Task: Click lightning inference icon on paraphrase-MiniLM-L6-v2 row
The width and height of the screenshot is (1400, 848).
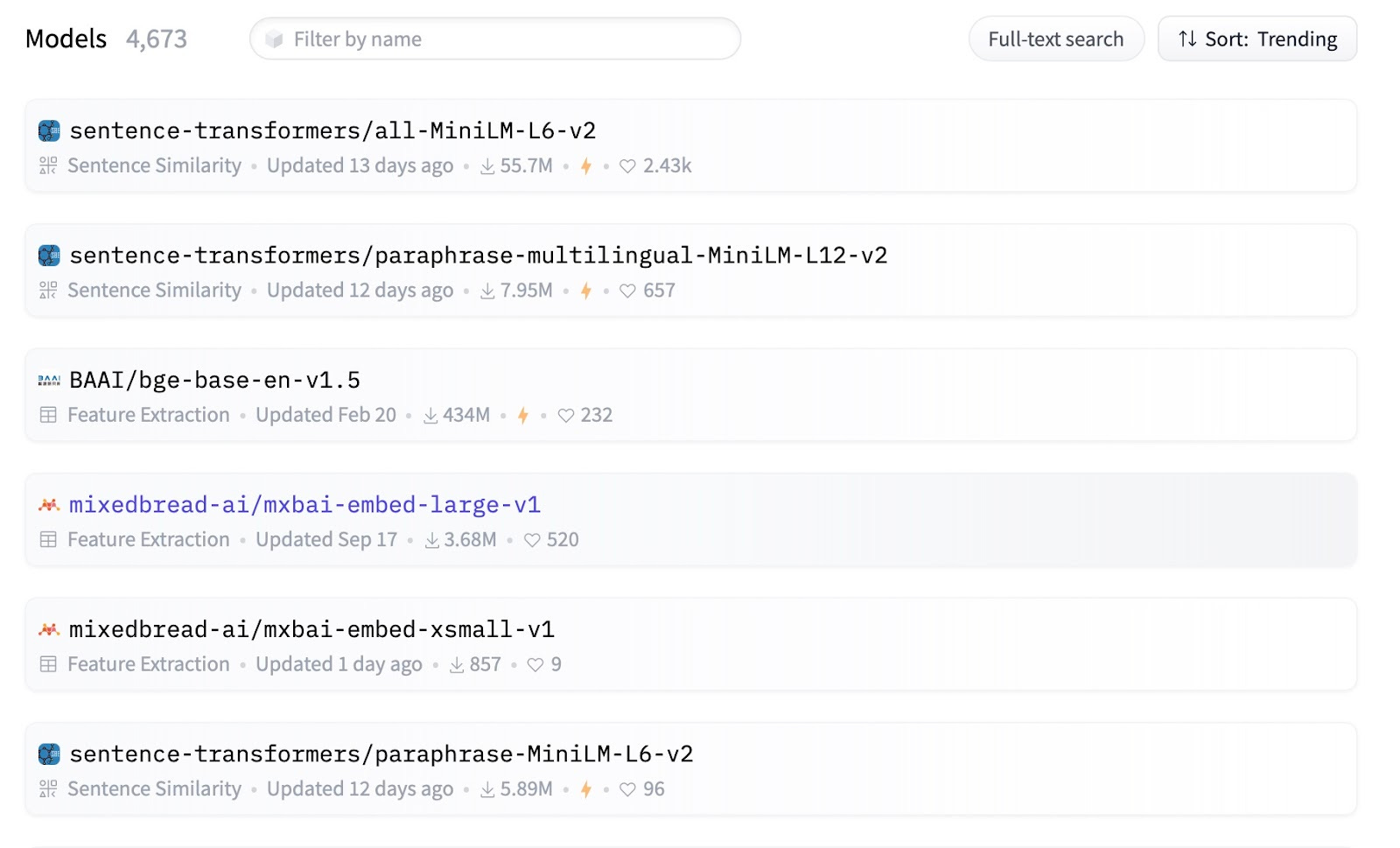Action: pos(586,789)
